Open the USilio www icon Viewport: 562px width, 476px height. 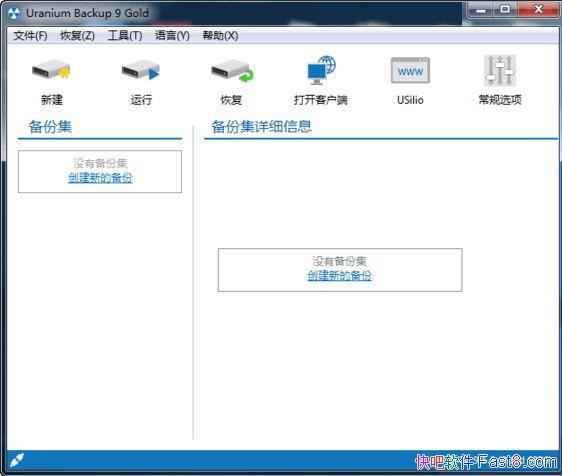(410, 70)
